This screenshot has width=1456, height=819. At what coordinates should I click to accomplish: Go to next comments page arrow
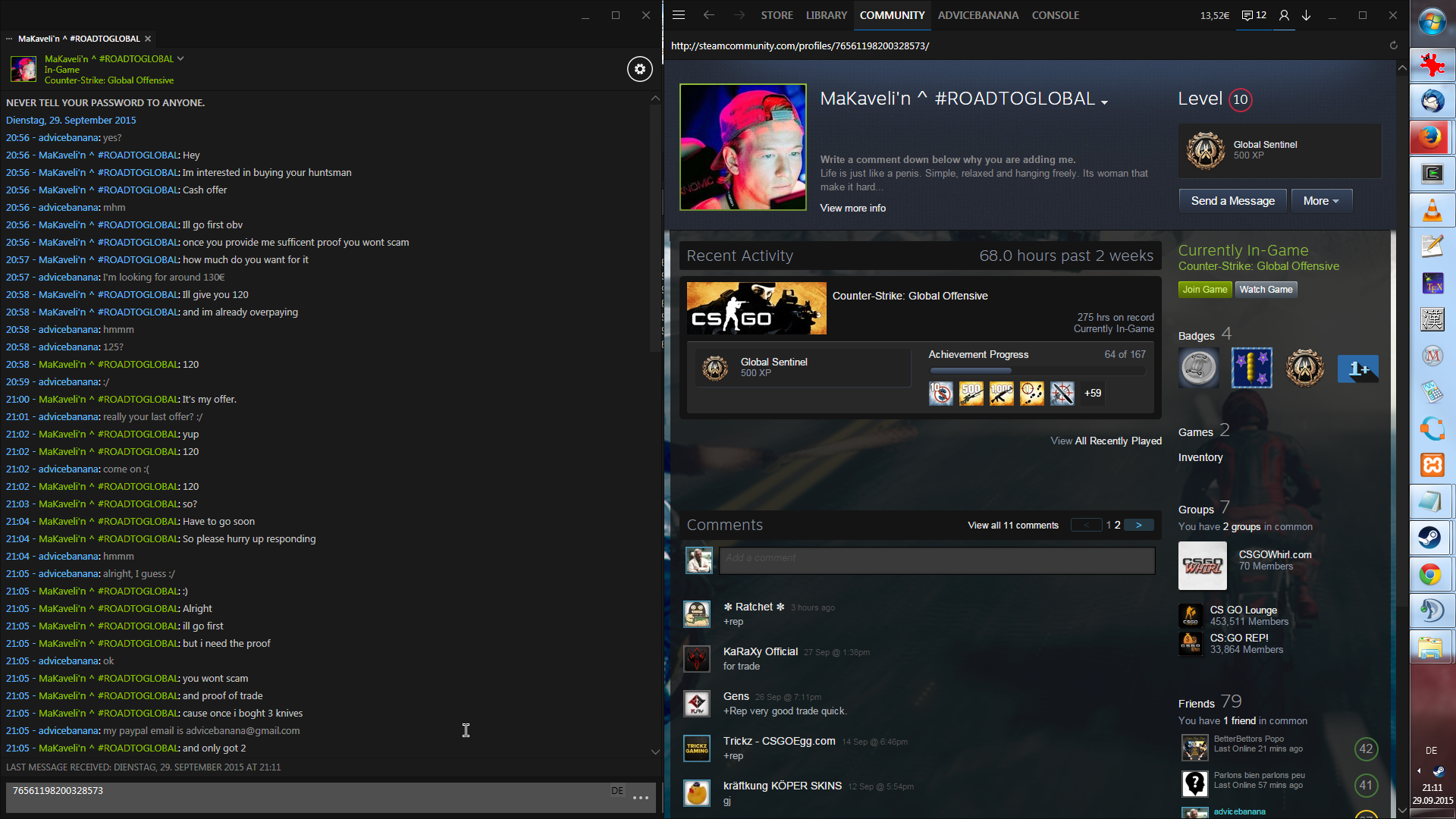point(1138,525)
